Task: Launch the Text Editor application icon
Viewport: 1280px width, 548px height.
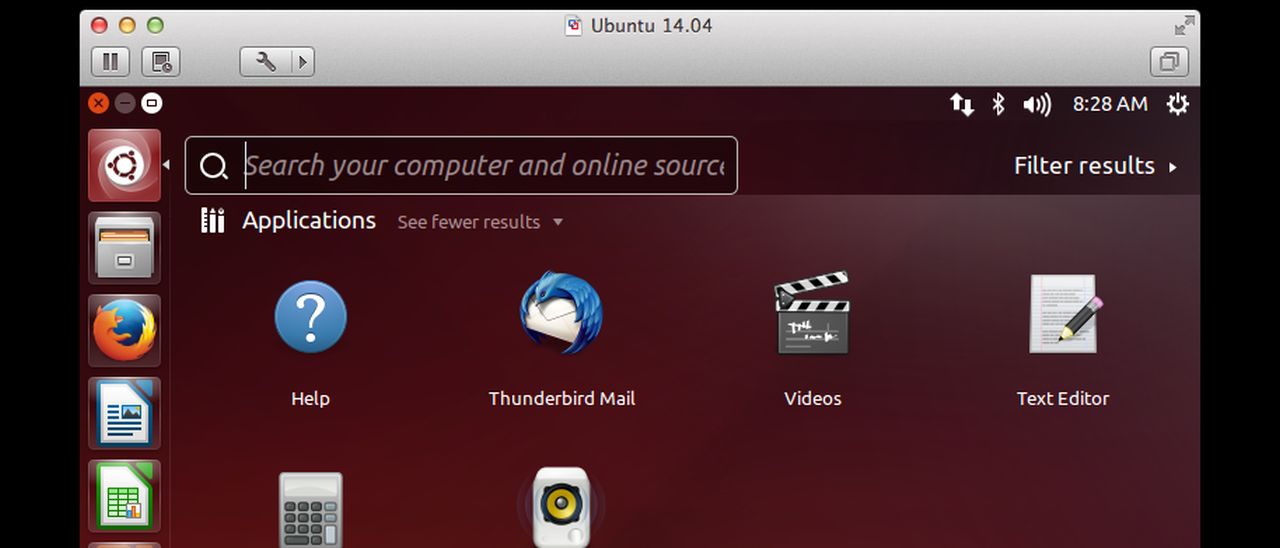Action: tap(1064, 314)
